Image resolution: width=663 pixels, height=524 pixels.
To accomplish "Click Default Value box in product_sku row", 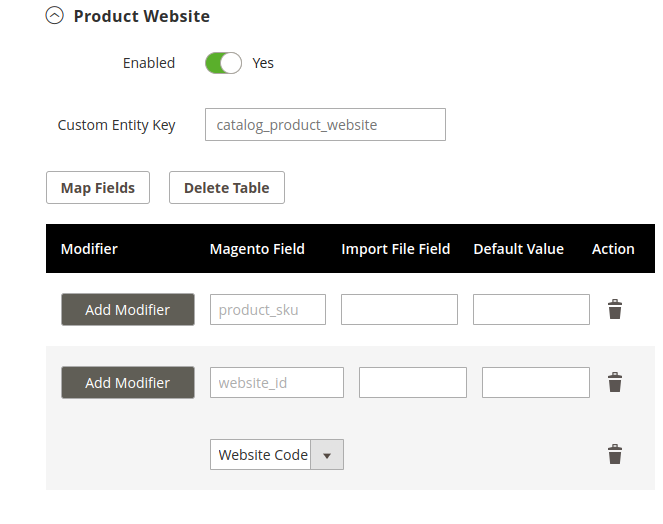I will (531, 310).
